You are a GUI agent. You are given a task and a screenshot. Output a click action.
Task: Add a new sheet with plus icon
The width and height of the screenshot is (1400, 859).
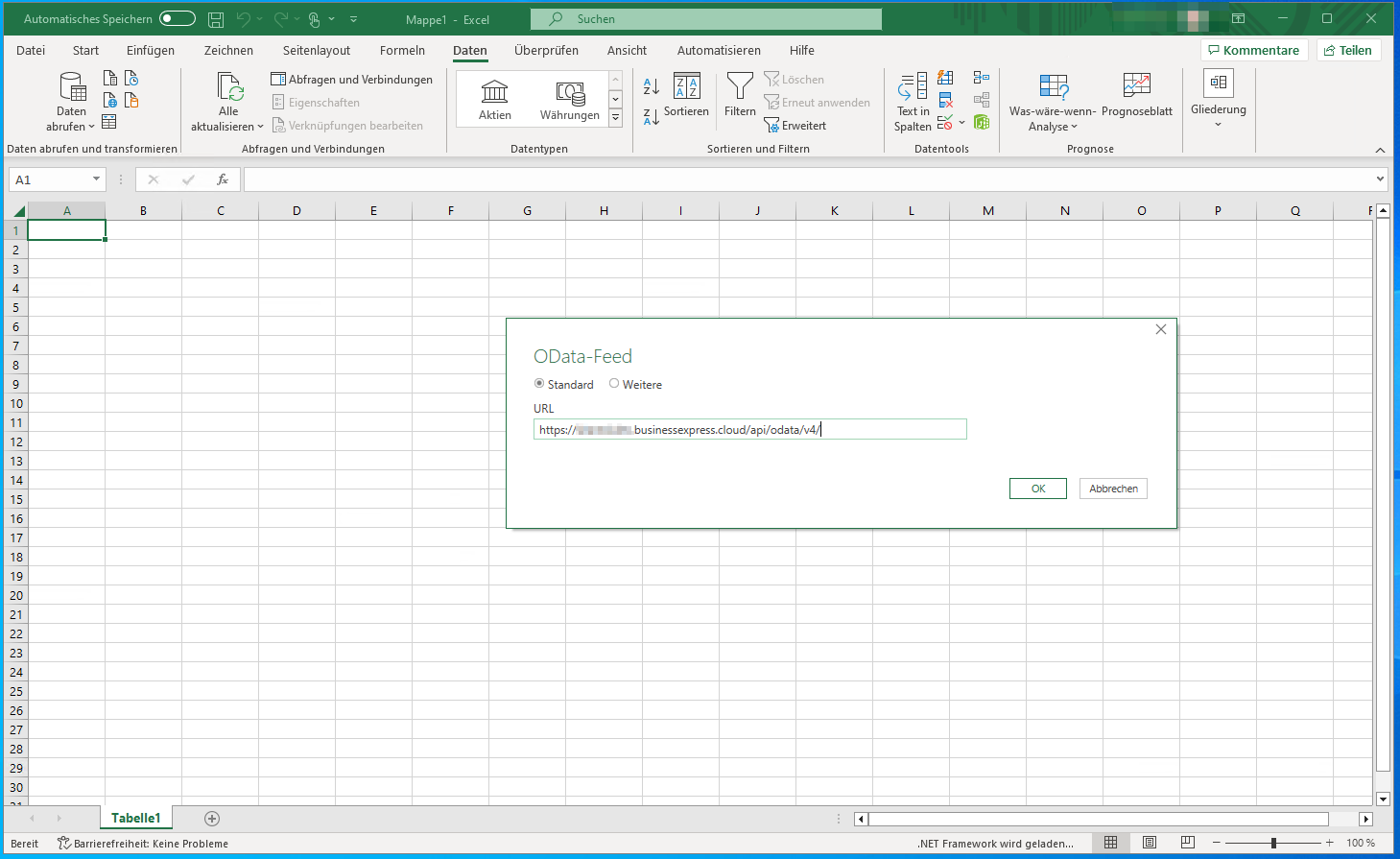212,819
